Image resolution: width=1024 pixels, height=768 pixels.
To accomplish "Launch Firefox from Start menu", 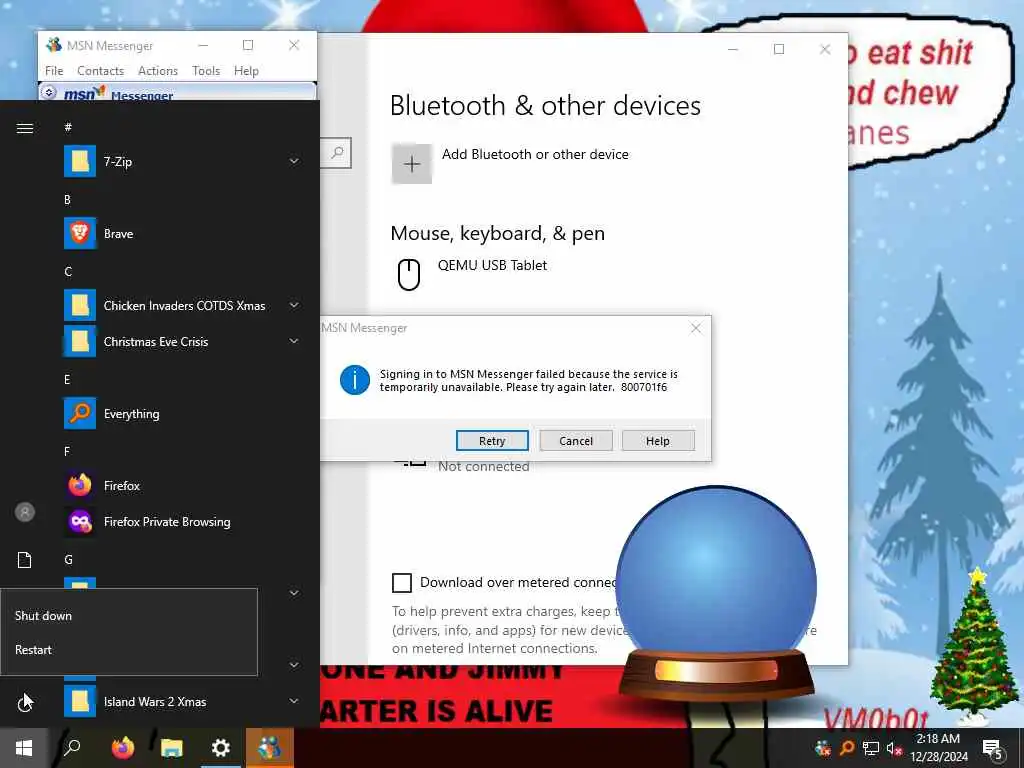I will pyautogui.click(x=182, y=485).
